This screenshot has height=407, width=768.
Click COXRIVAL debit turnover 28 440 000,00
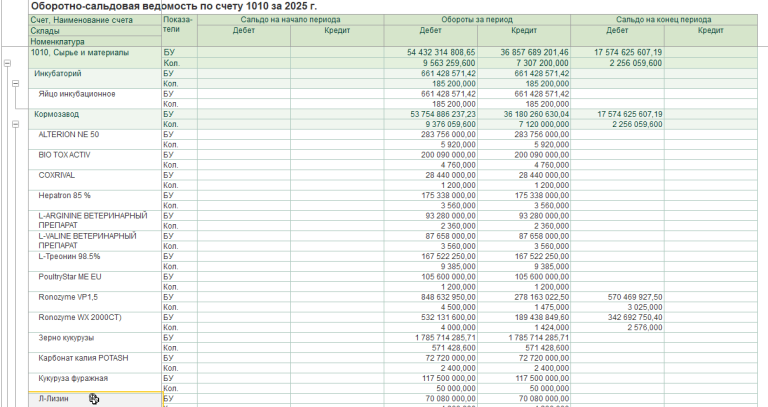(x=450, y=175)
